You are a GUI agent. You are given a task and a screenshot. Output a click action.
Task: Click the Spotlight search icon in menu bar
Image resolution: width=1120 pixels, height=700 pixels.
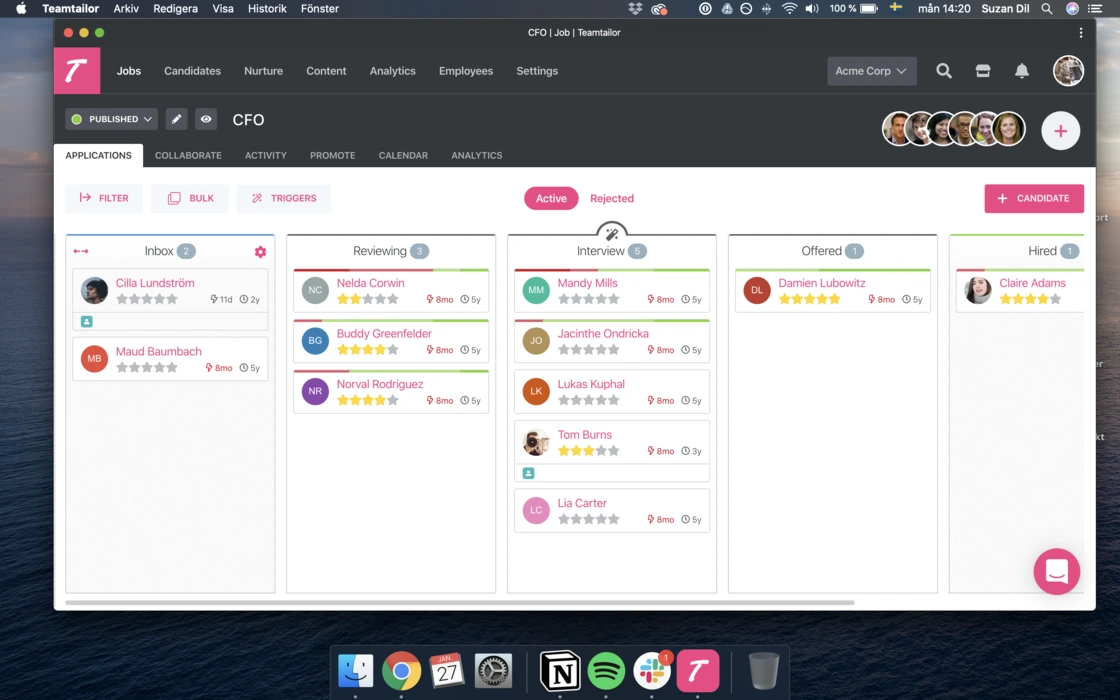click(1046, 9)
